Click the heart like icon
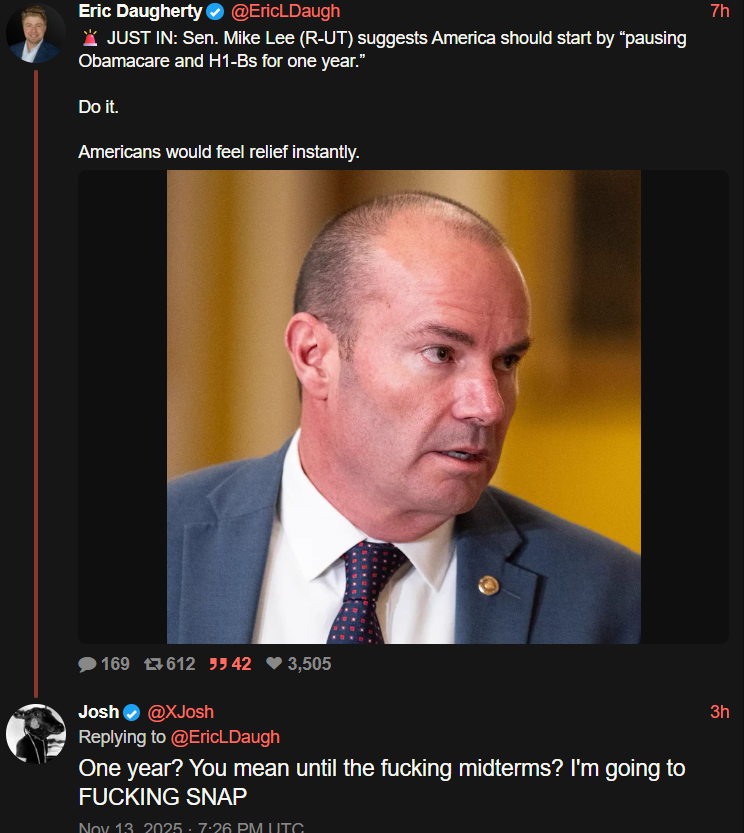The height and width of the screenshot is (833, 744). (274, 663)
